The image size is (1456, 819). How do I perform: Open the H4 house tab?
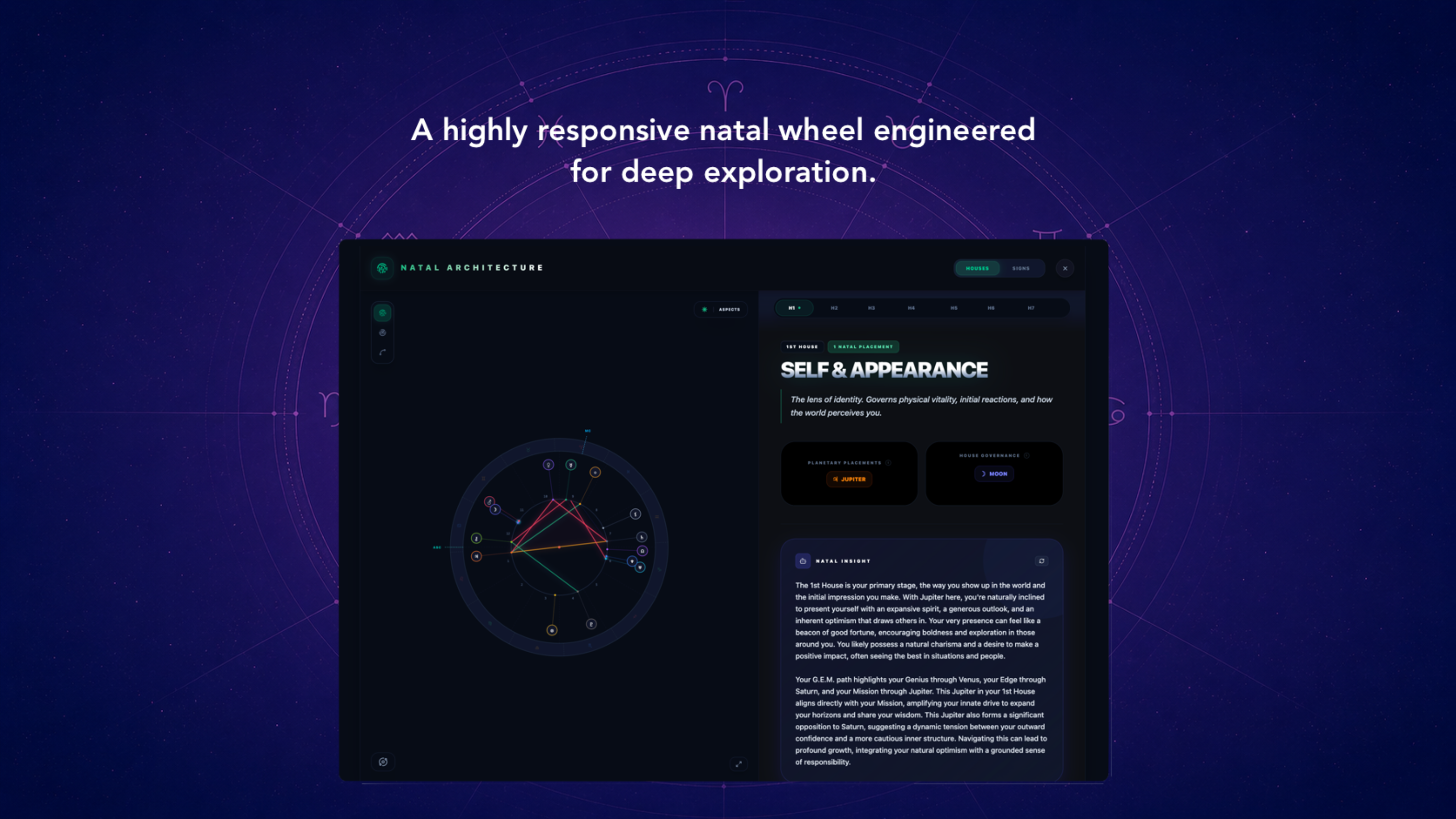[x=911, y=308]
